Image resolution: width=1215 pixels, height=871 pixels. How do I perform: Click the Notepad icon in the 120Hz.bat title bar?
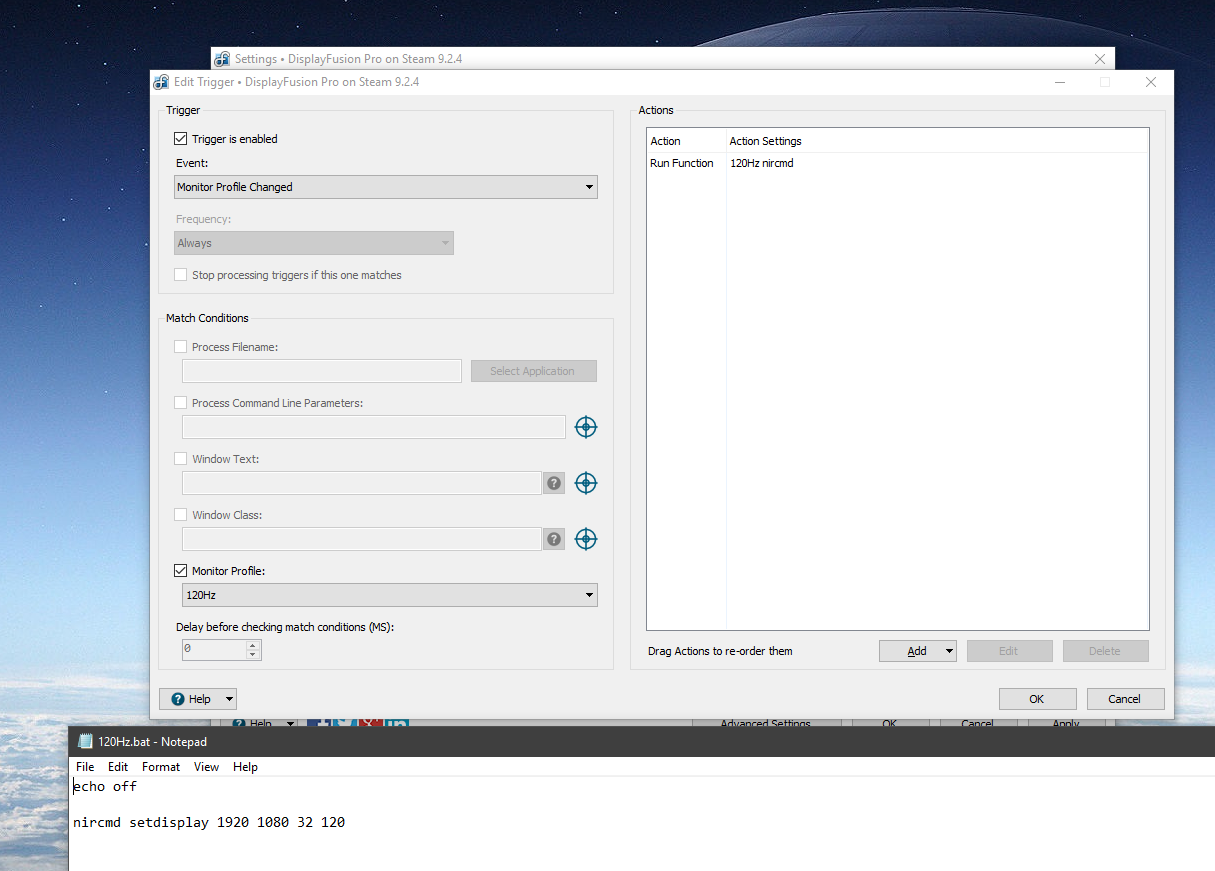pyautogui.click(x=85, y=741)
